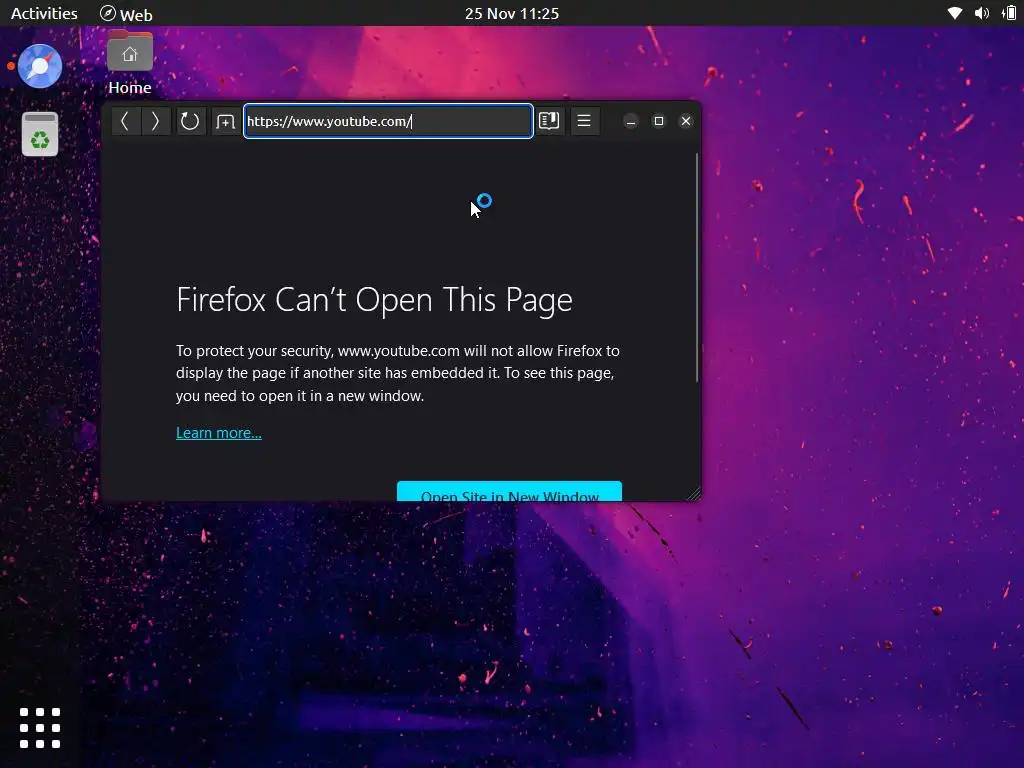Click the Firefox Can't Open This Page heading
The image size is (1024, 768).
tap(374, 300)
